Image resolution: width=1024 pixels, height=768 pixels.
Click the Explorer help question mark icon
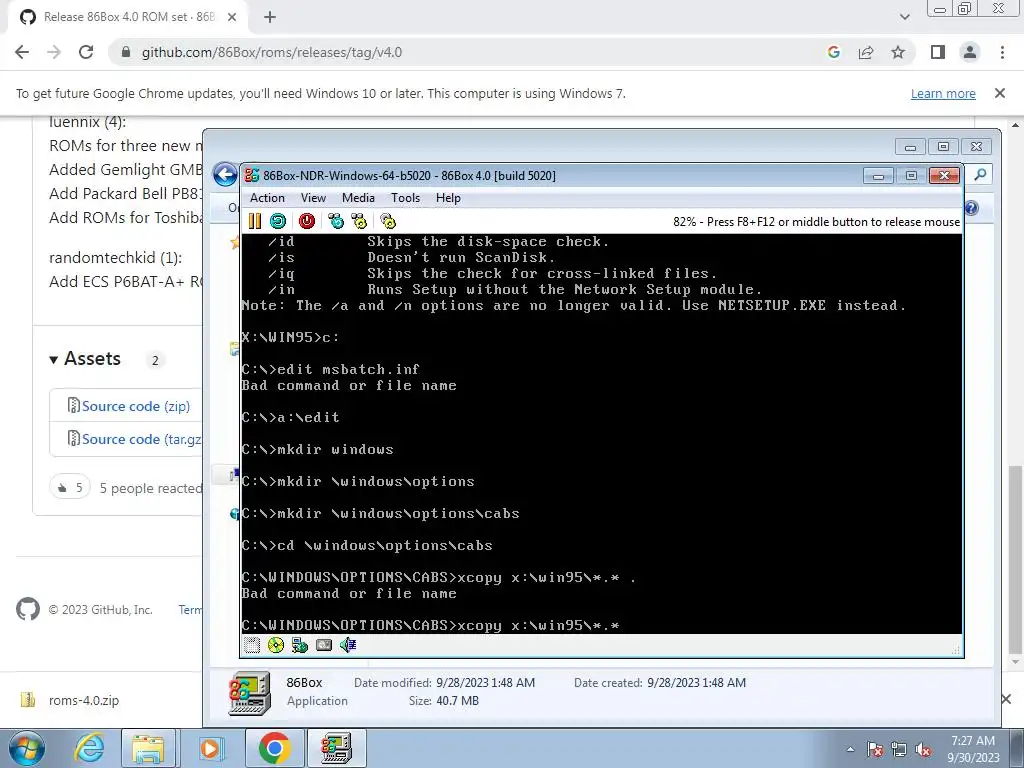pos(971,208)
